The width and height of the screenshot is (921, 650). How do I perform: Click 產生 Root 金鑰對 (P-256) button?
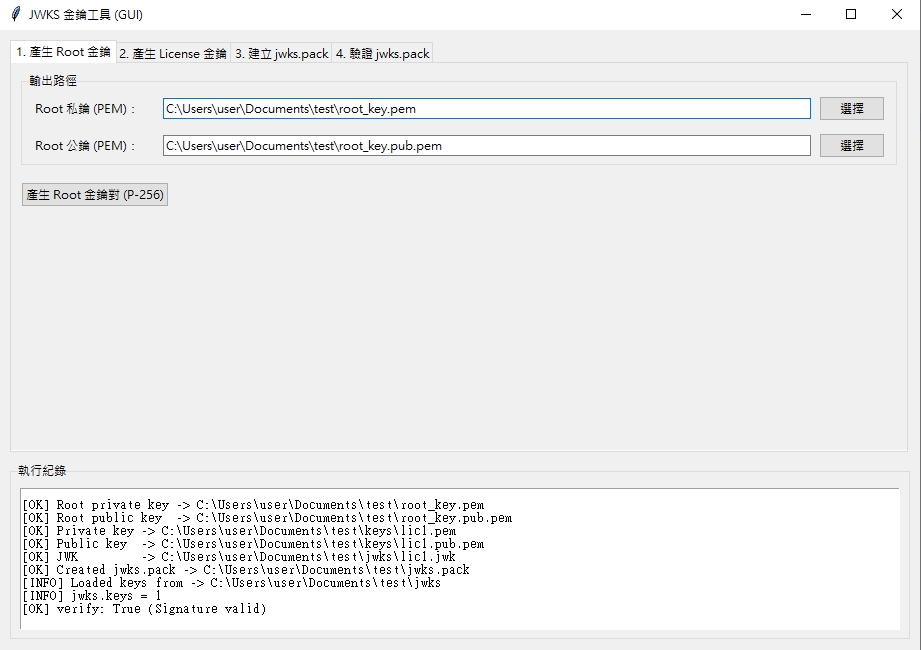[95, 195]
